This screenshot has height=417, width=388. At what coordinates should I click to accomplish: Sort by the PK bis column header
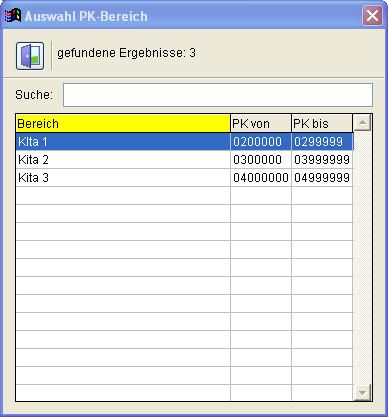click(x=322, y=124)
